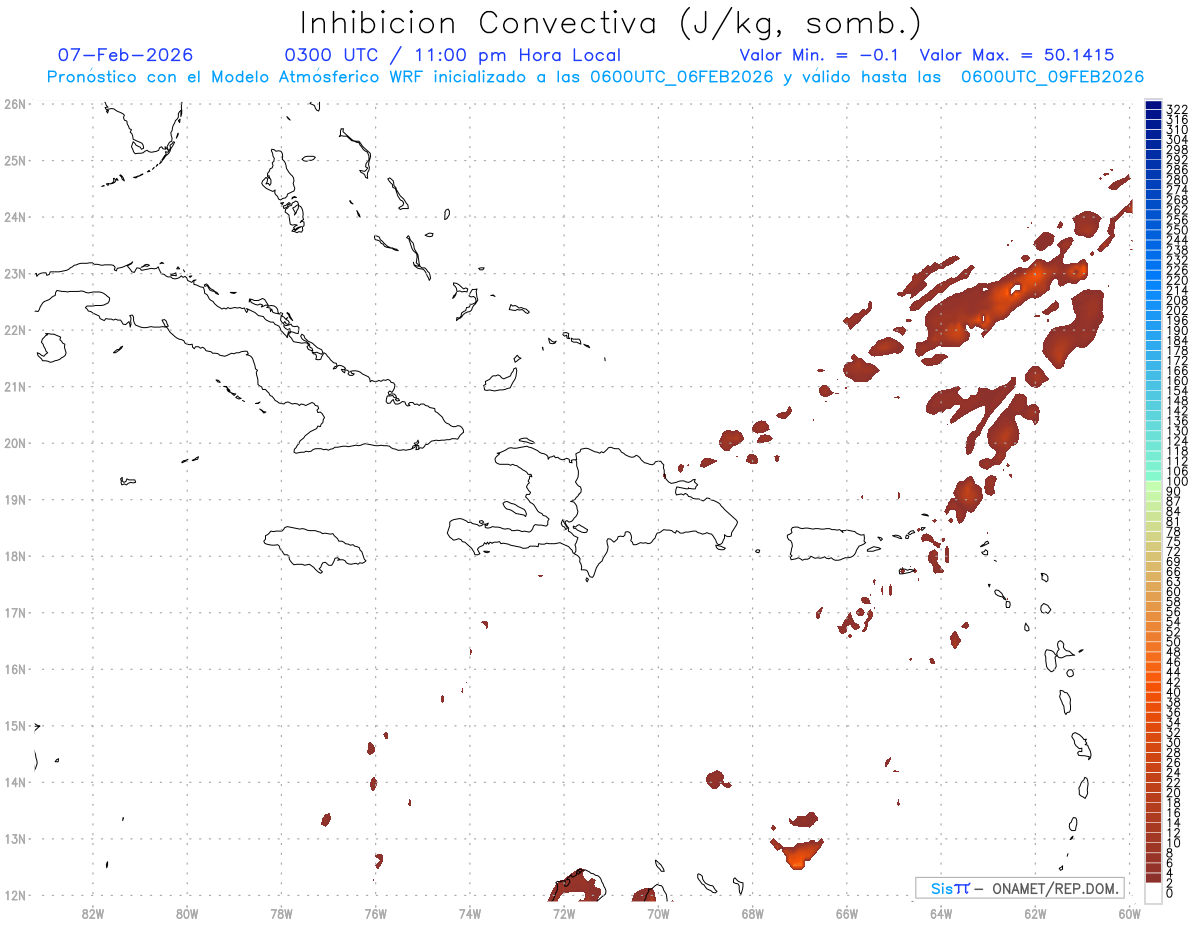The width and height of the screenshot is (1200, 927).
Task: Click the '0' color bar value
Action: 1170,892
